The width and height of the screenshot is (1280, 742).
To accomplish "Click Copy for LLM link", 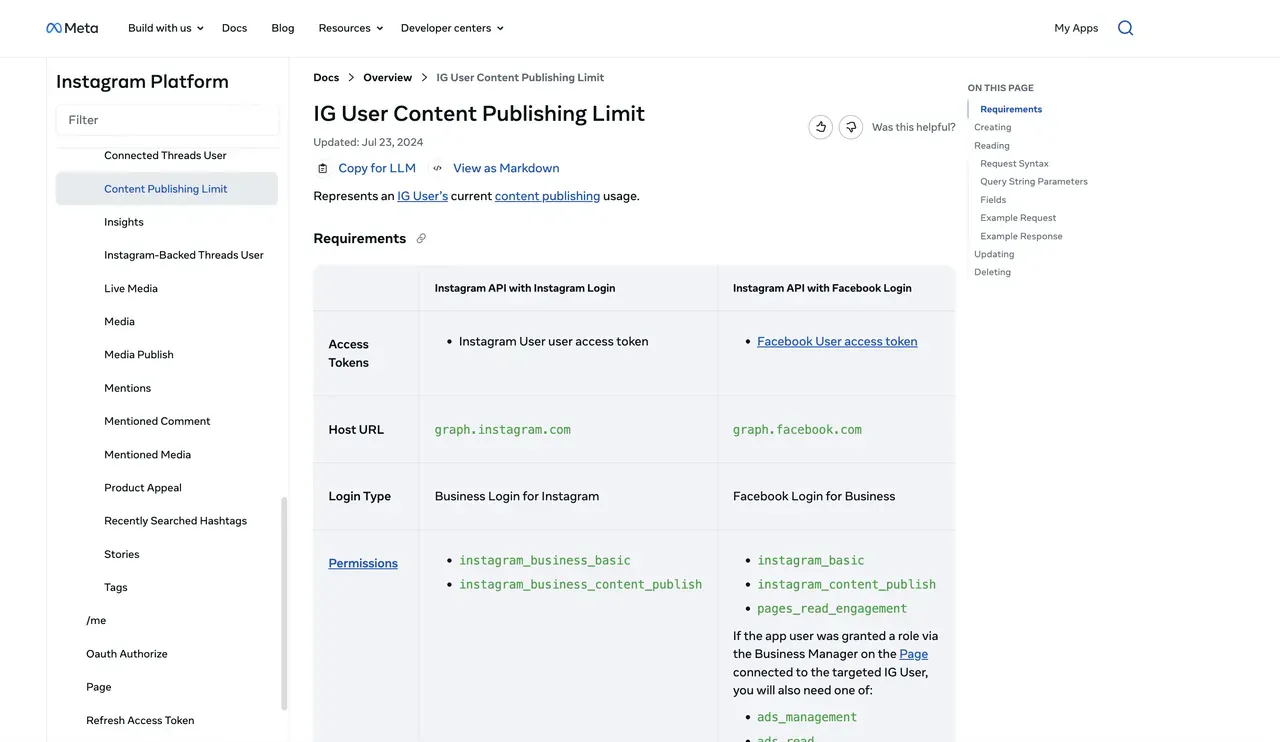I will (377, 168).
